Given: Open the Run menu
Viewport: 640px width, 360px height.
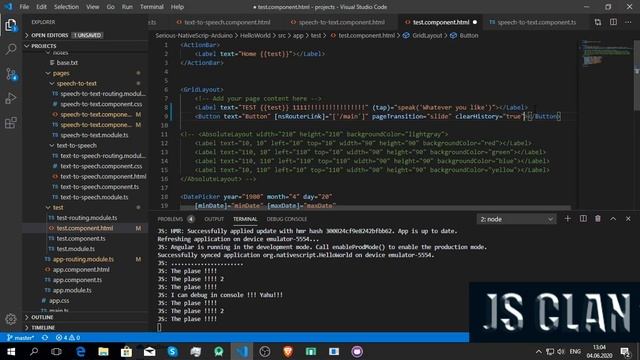Looking at the screenshot, I should 127,7.
